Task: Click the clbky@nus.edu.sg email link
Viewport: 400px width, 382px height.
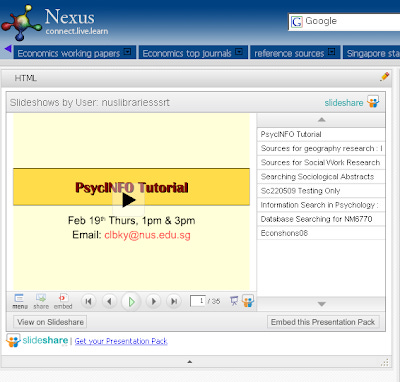Action: [x=147, y=235]
